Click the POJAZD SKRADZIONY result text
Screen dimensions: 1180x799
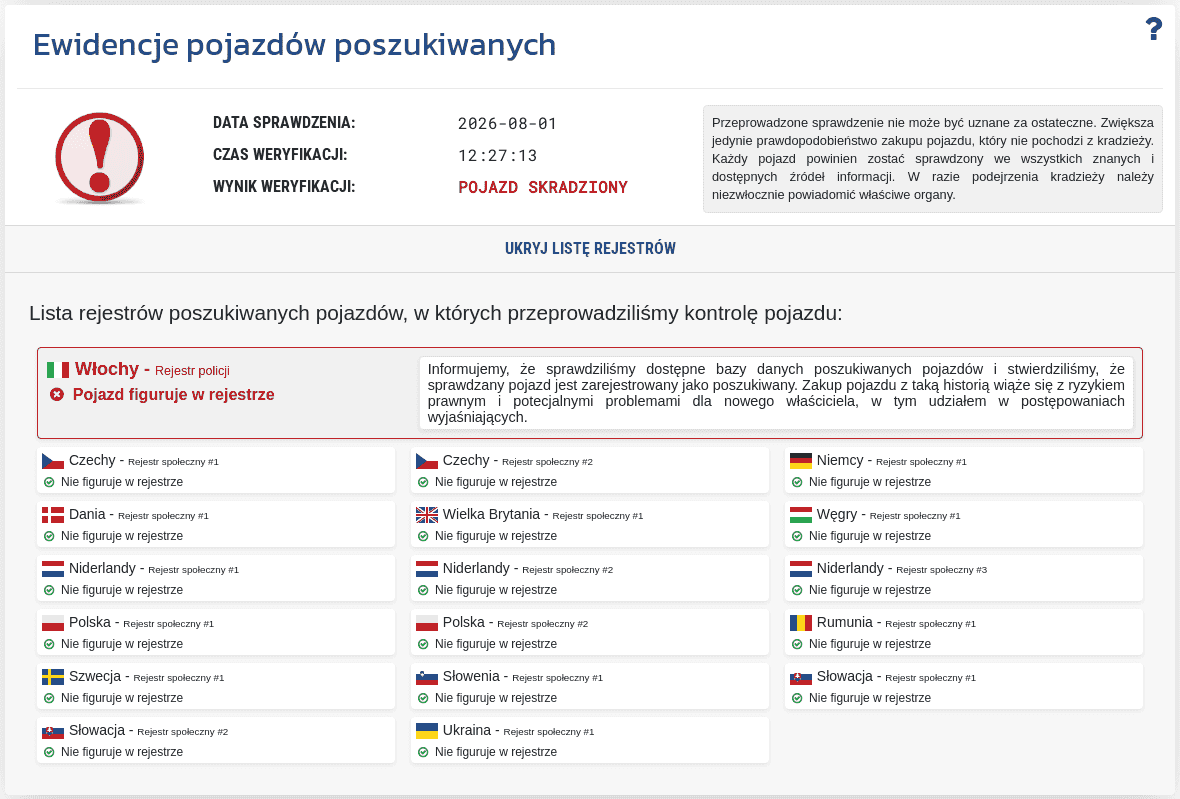[543, 187]
